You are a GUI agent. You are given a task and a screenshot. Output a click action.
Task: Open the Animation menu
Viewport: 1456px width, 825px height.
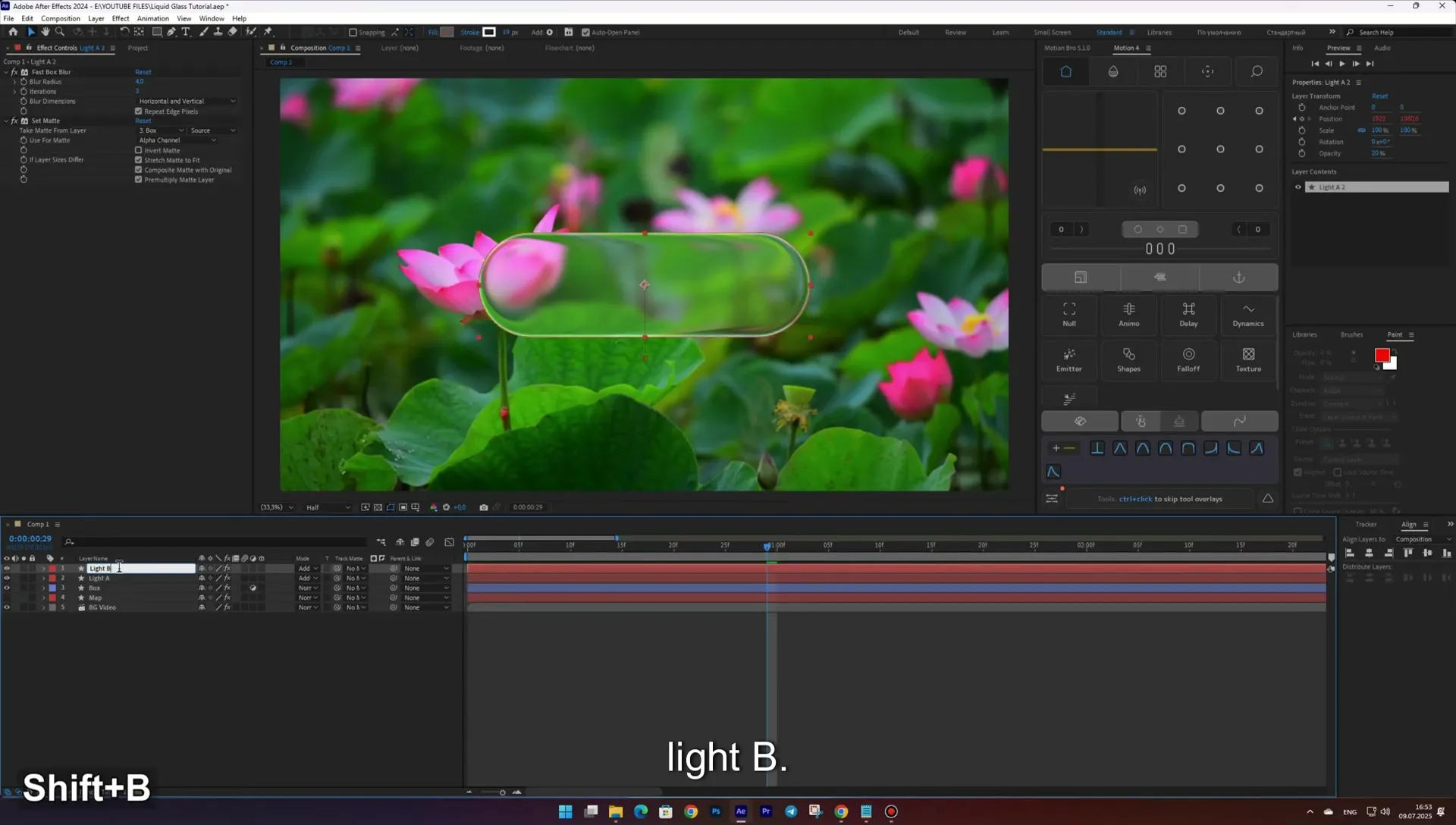pyautogui.click(x=152, y=18)
